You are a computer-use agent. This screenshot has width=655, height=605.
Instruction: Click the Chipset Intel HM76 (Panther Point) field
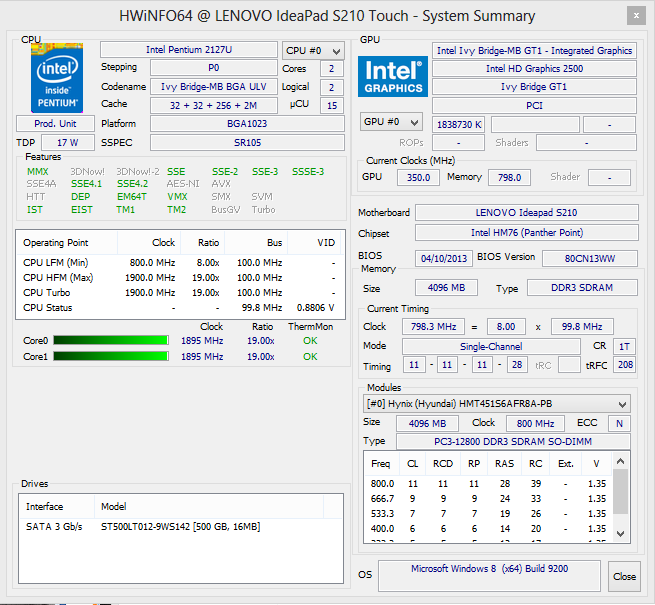tap(526, 233)
